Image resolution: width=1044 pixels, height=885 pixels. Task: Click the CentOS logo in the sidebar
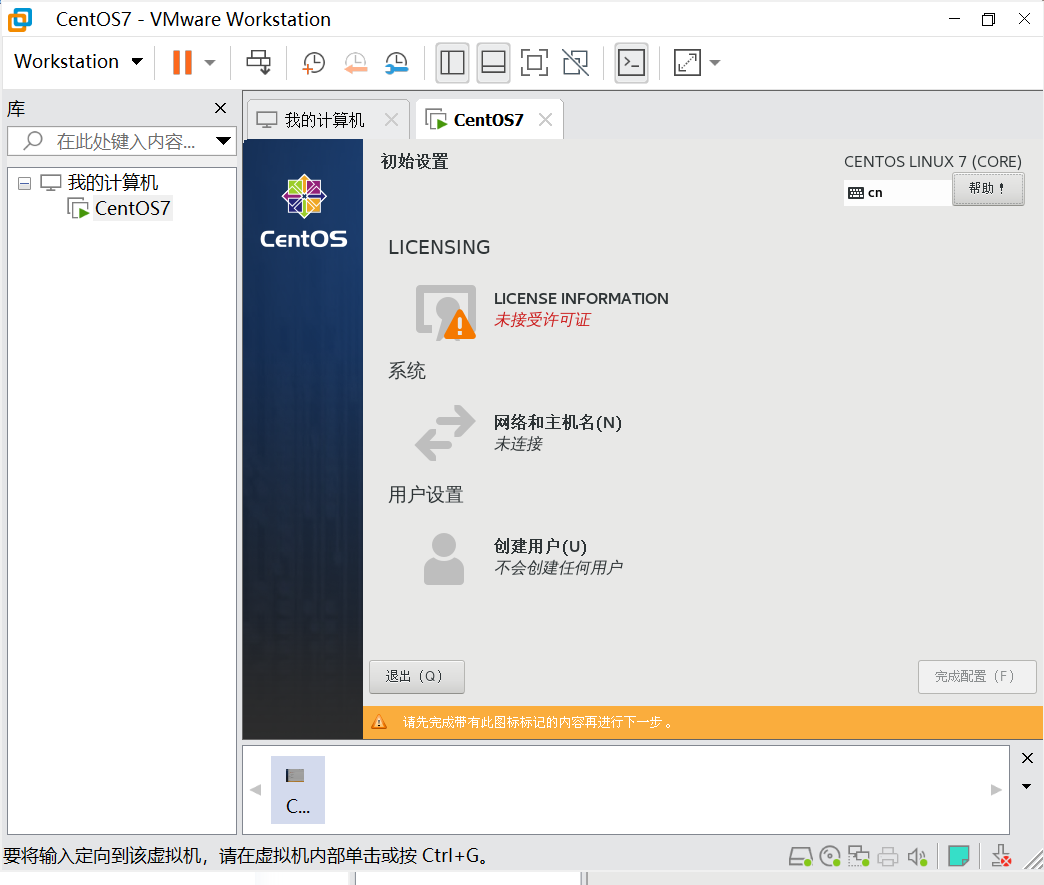click(304, 212)
